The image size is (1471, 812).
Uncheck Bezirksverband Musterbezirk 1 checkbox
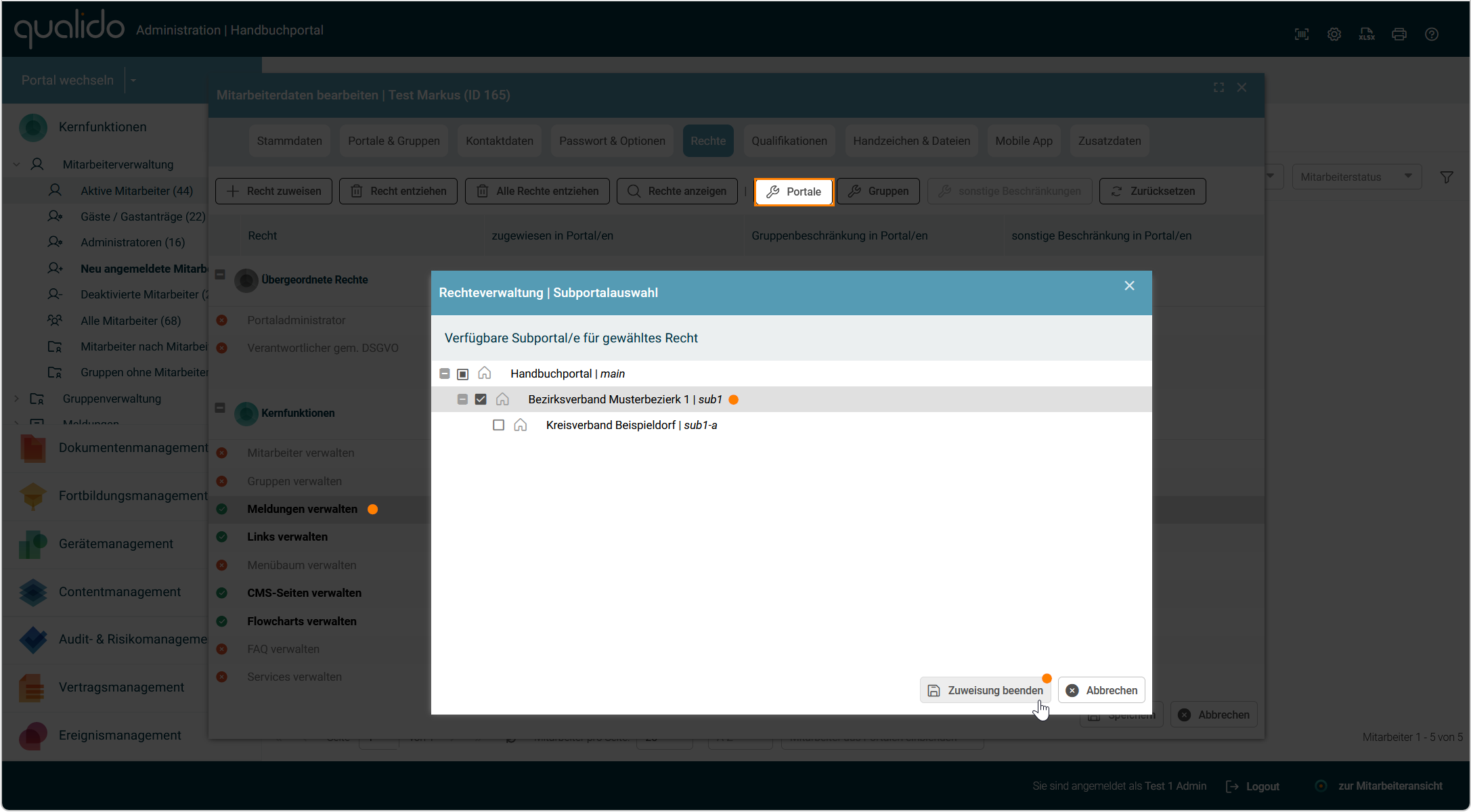coord(481,399)
